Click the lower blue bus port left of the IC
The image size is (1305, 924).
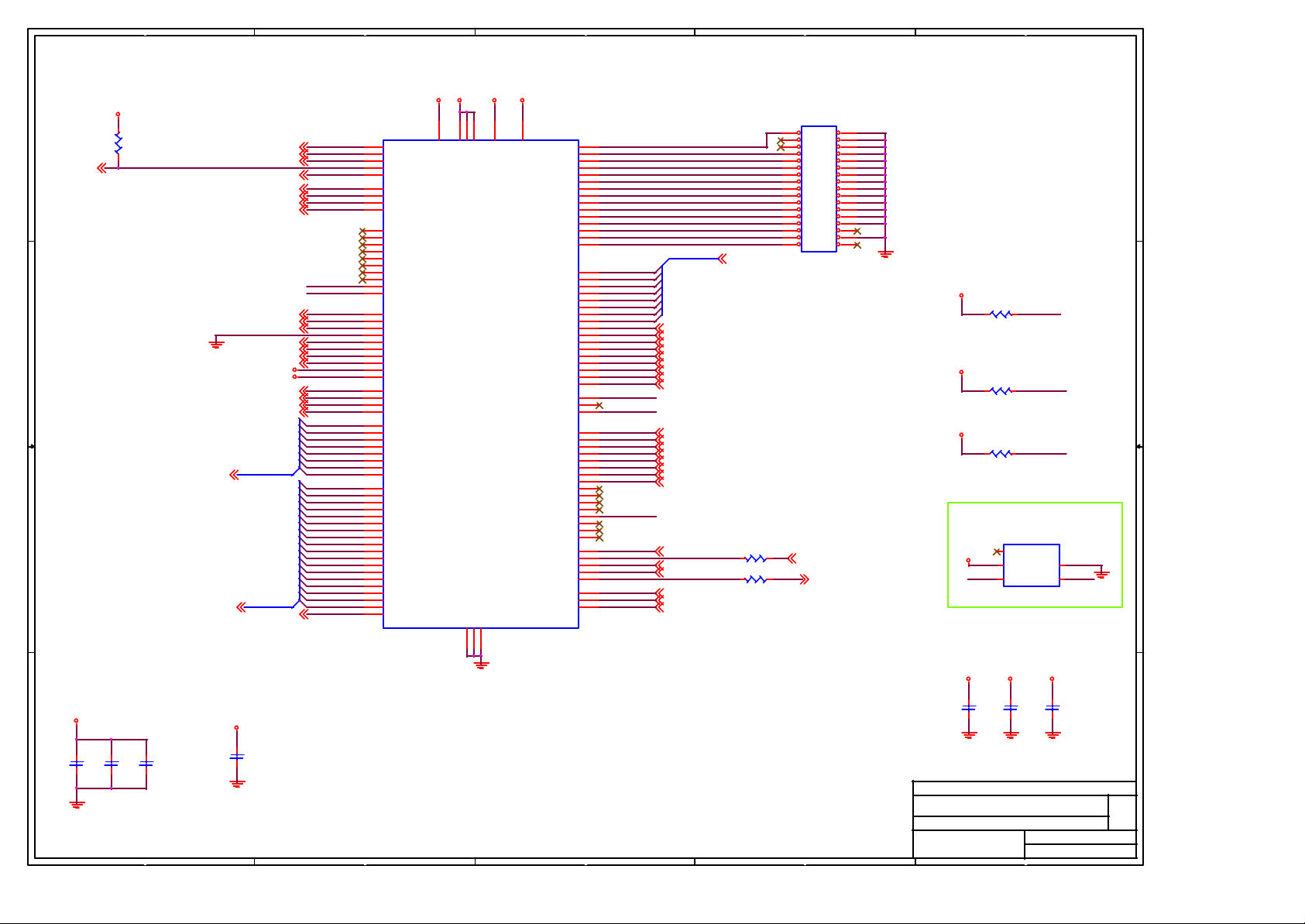pos(241,607)
